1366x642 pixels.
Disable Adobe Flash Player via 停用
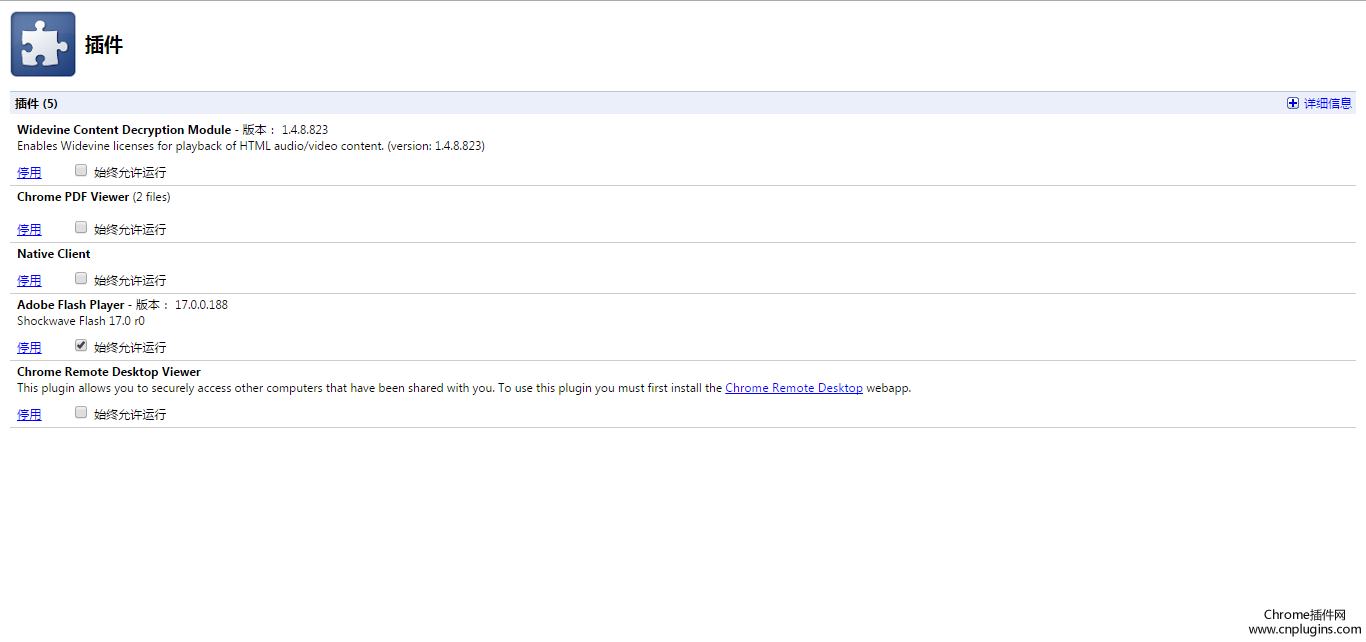[x=29, y=348]
